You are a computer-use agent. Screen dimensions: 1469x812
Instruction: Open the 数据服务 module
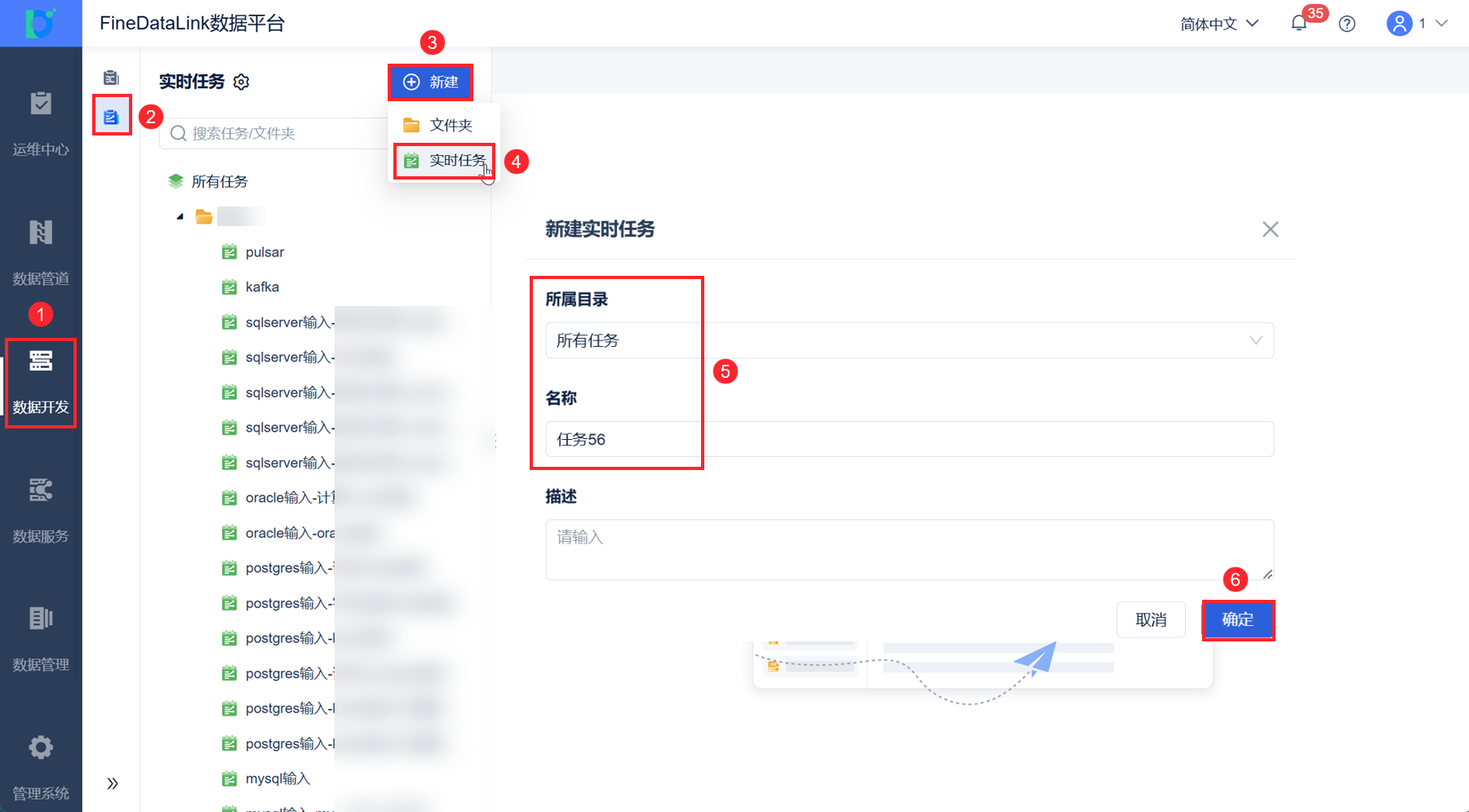pos(41,511)
